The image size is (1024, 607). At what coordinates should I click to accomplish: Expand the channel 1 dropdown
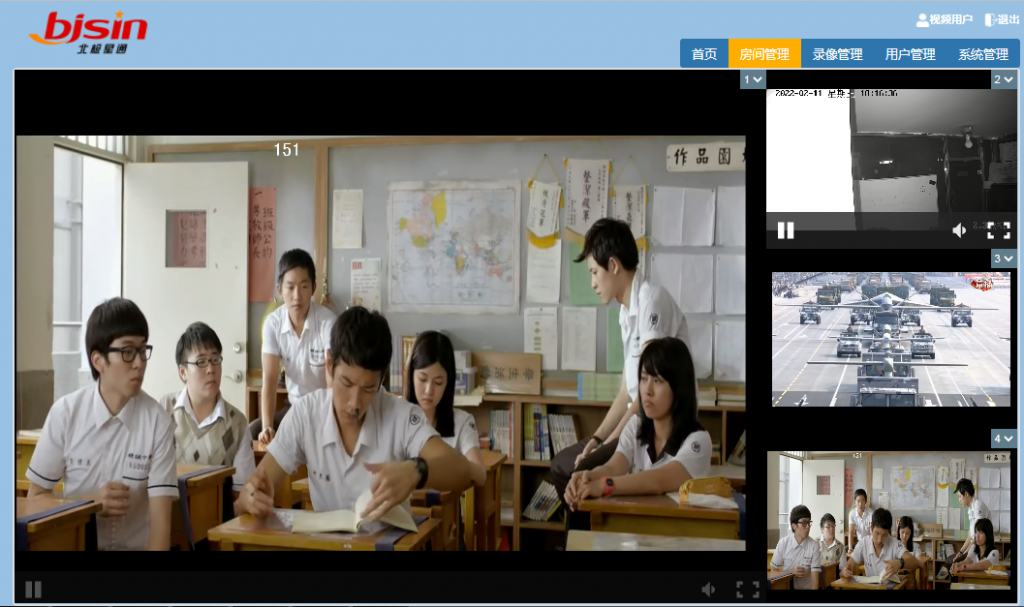point(752,80)
